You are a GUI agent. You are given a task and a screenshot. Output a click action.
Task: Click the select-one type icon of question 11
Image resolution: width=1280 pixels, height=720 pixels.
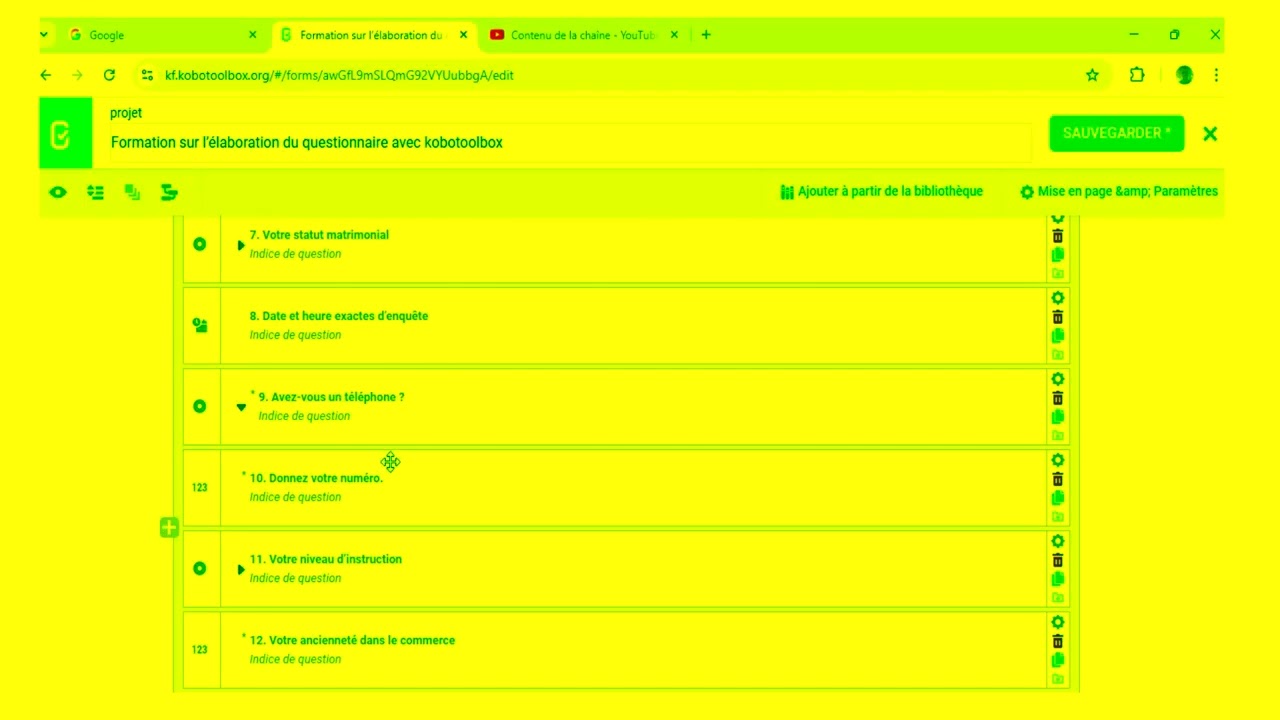(200, 568)
